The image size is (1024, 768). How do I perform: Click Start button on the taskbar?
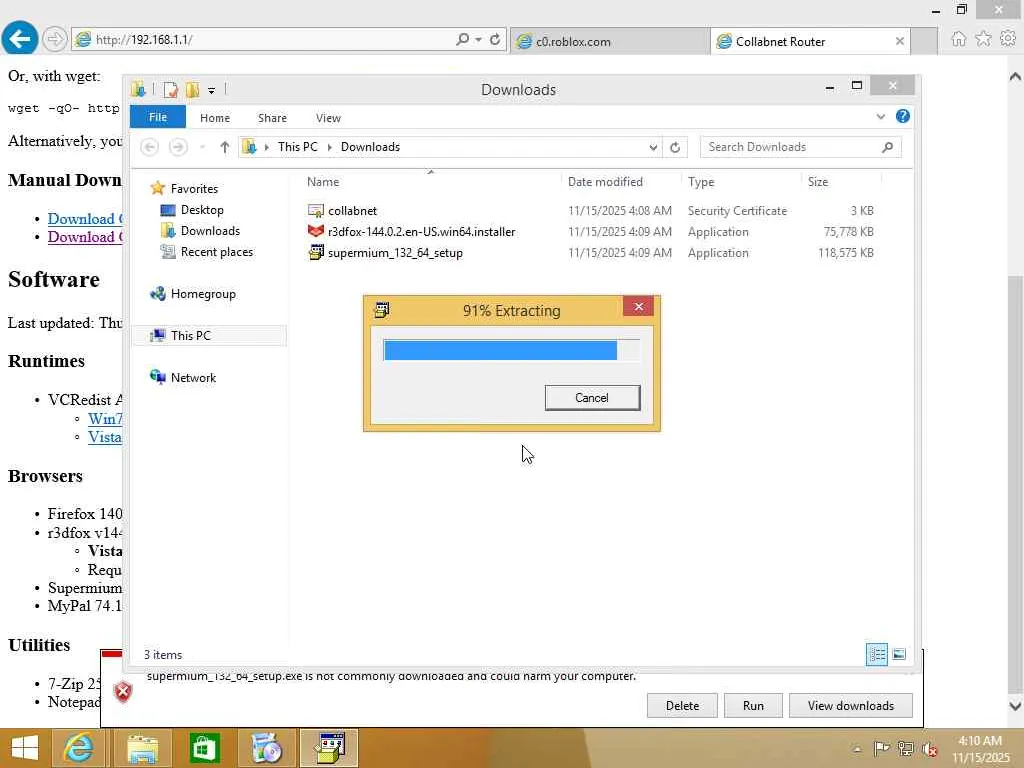click(24, 748)
